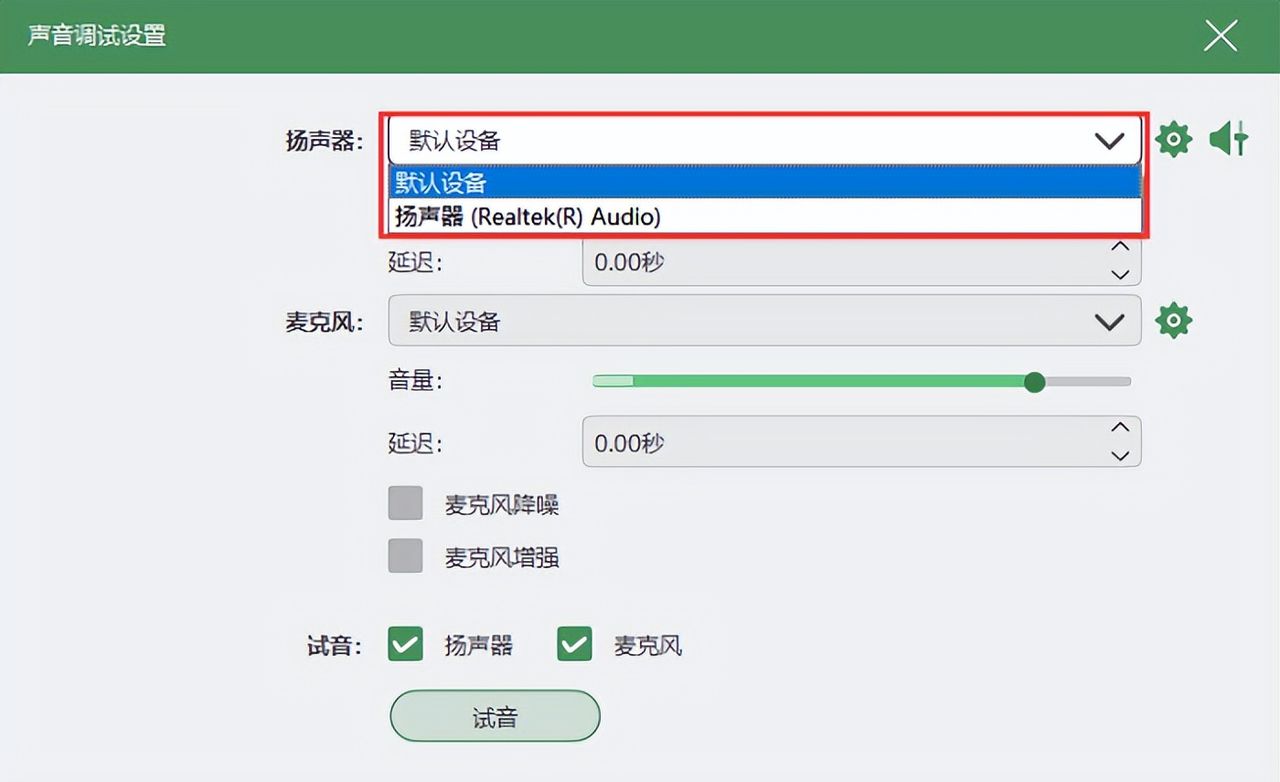
Task: Decrease the microphone delay value
Action: (1120, 456)
